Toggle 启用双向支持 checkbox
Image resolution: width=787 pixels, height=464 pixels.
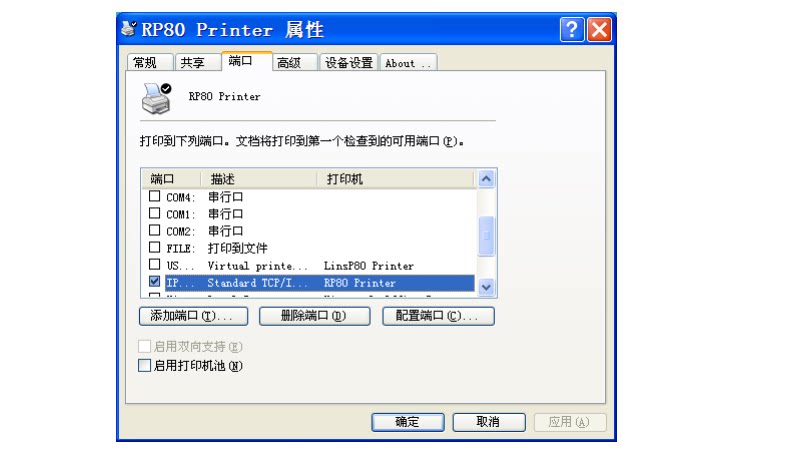click(145, 346)
